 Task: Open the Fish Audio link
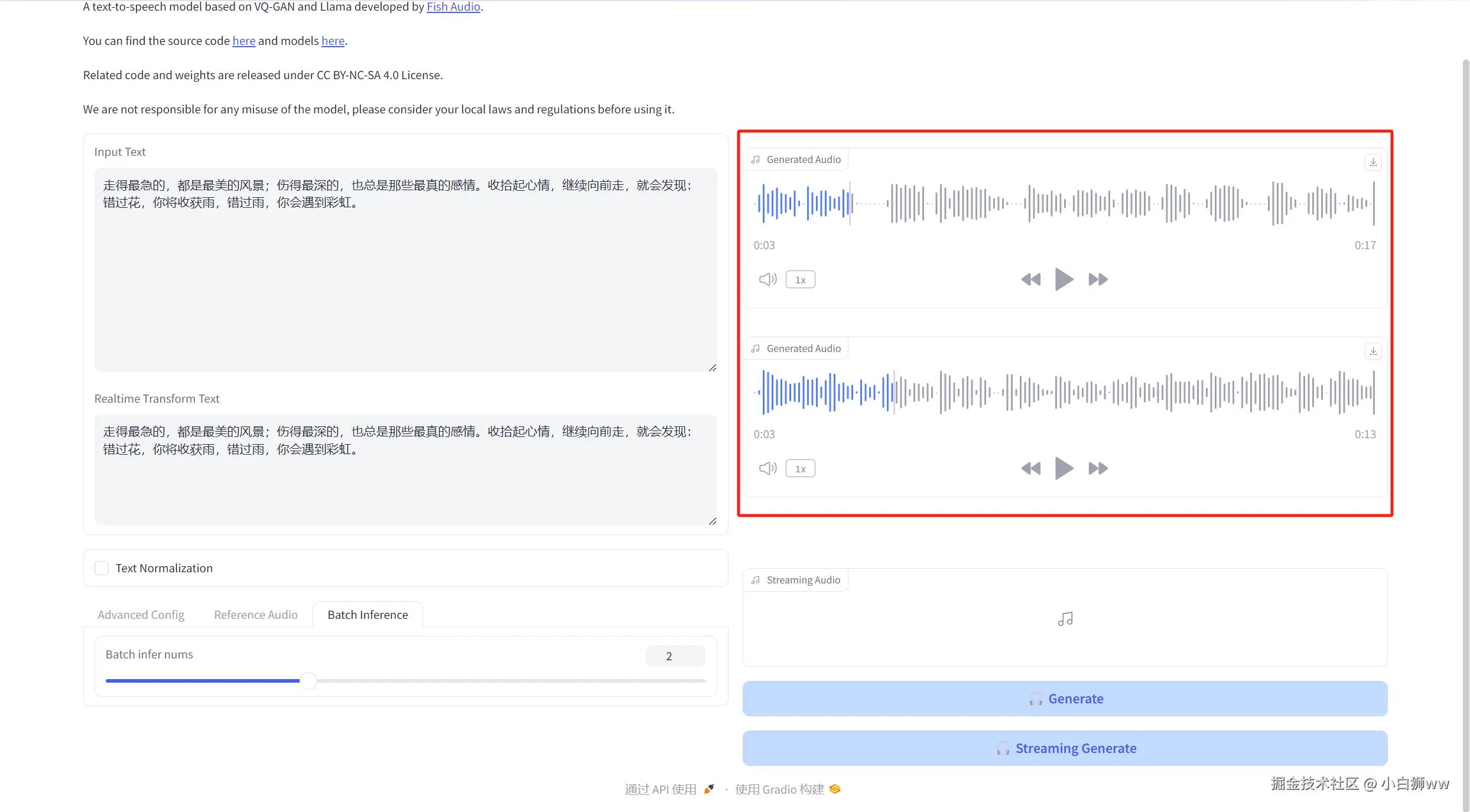coord(453,7)
